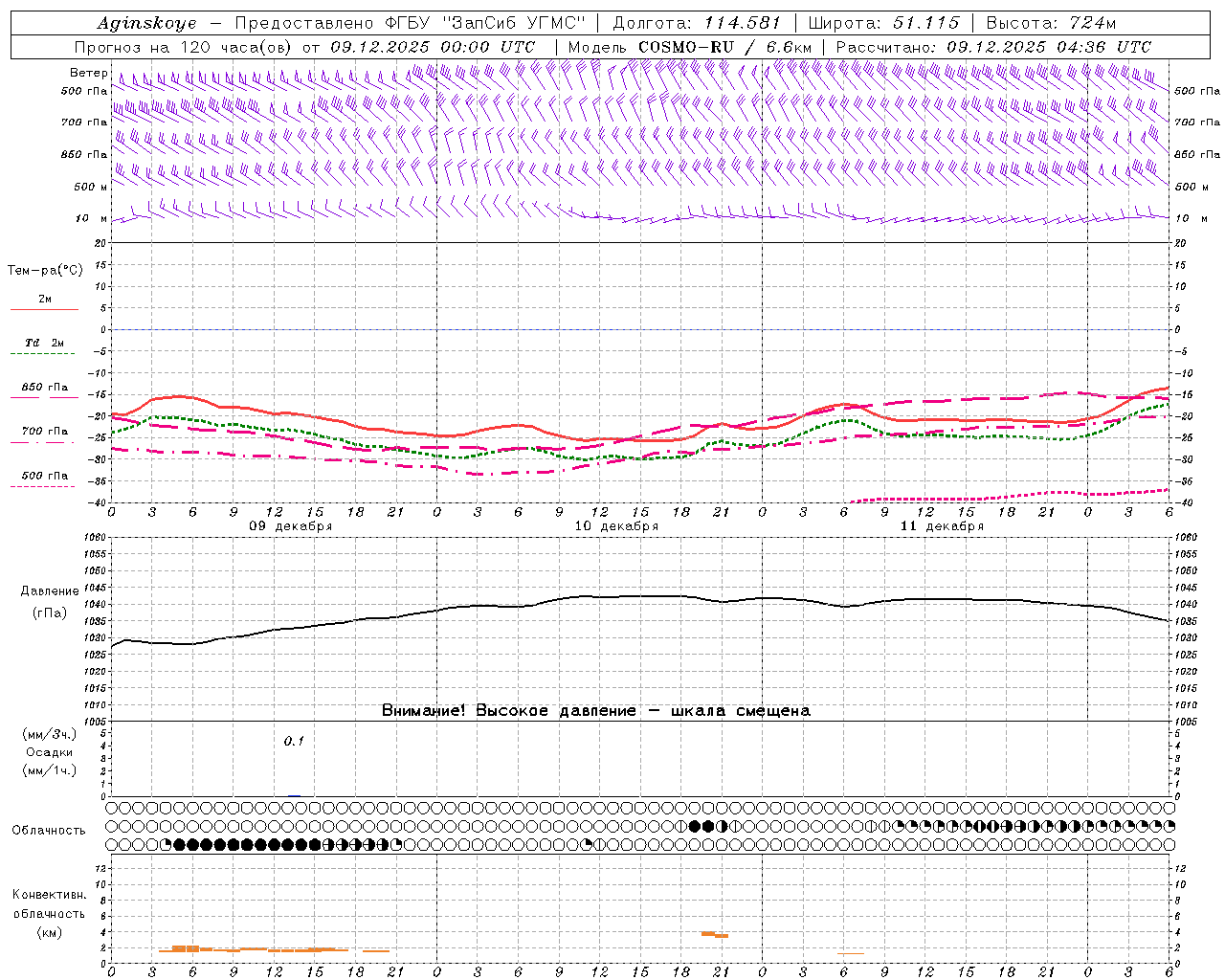Image resolution: width=1225 pixels, height=980 pixels.
Task: Click the solid line sample under 850 гПа legend
Action: tap(44, 398)
